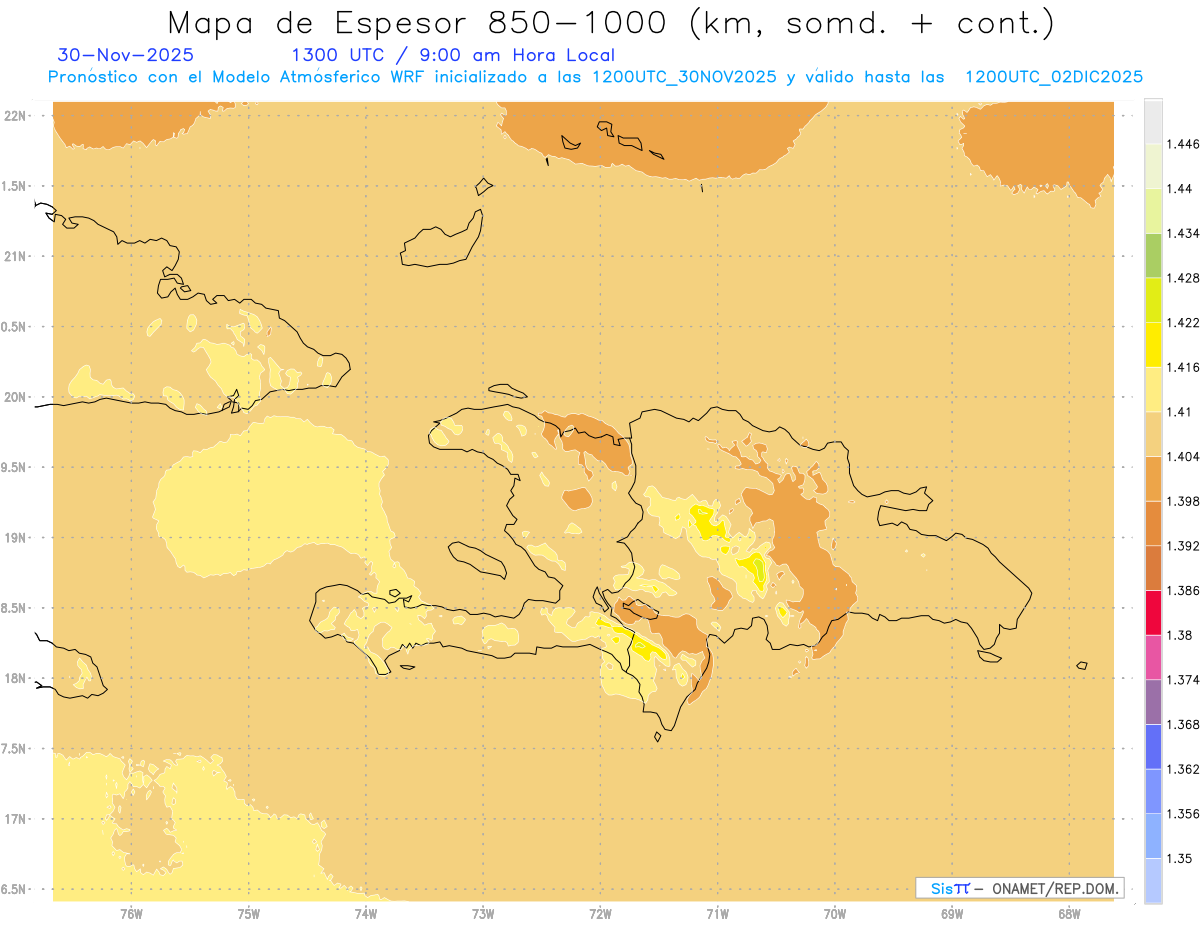Click the pink colorbar segment between 1.374 and 1.38
The height and width of the screenshot is (927, 1200).
[x=1153, y=657]
